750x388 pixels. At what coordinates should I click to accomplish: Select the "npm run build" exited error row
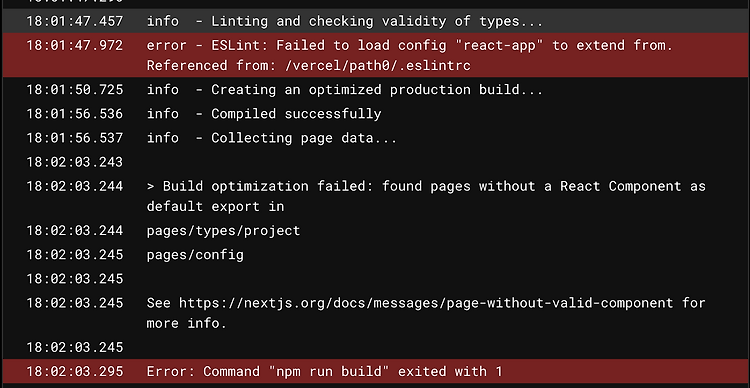tap(375, 371)
